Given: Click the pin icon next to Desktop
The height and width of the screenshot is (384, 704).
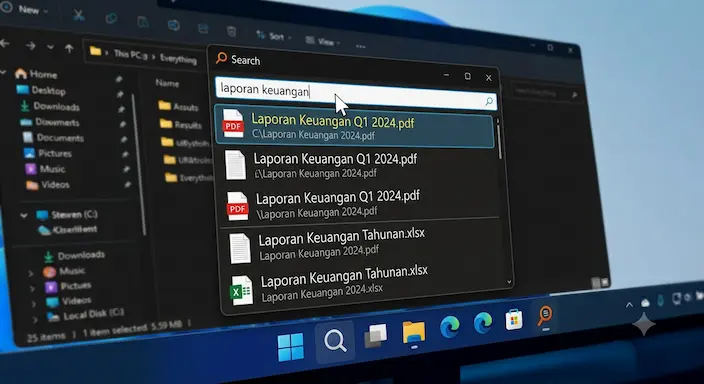Looking at the screenshot, I should click(120, 94).
